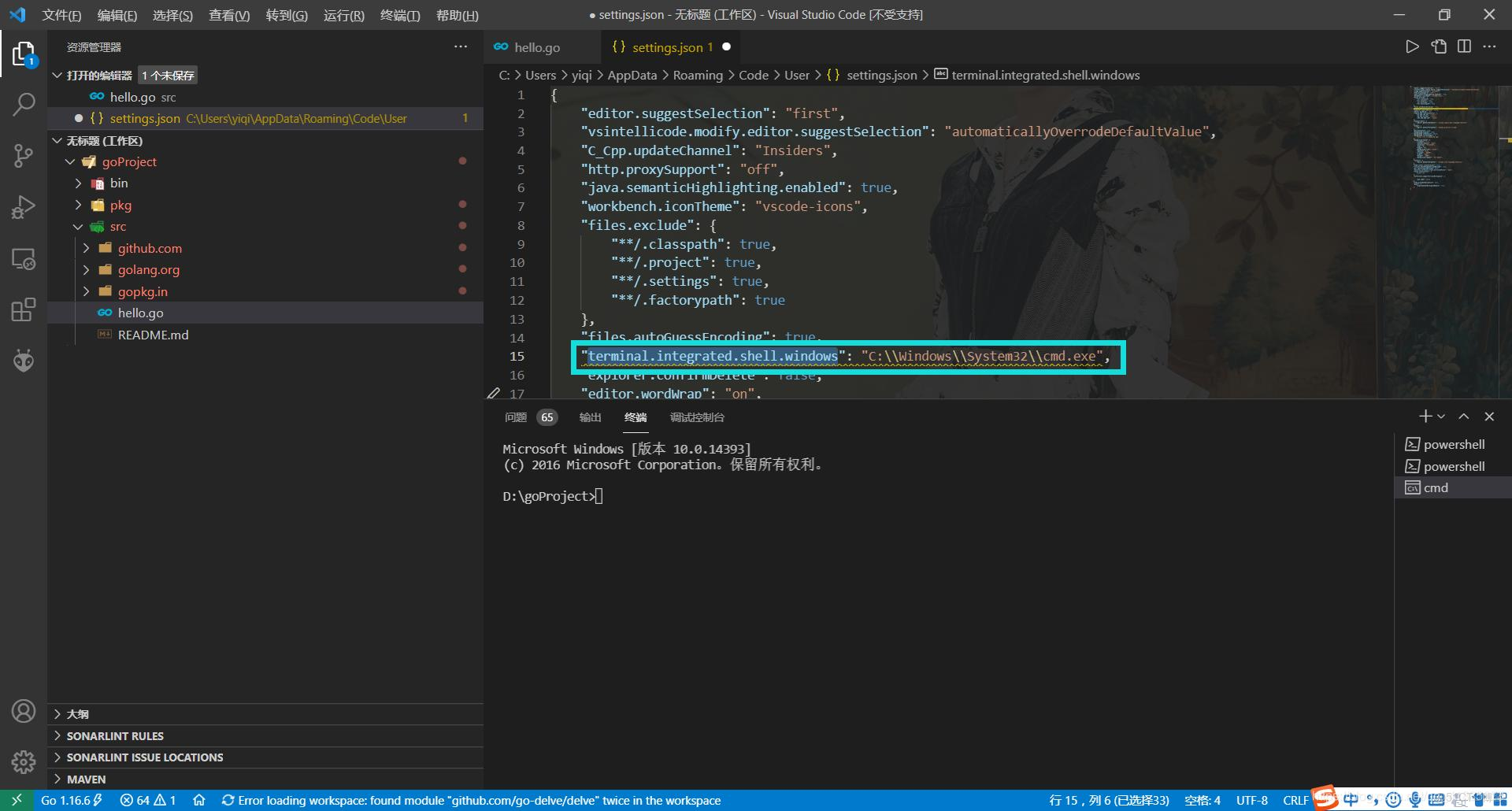
Task: Open the 终端(T) menu
Action: pyautogui.click(x=399, y=15)
